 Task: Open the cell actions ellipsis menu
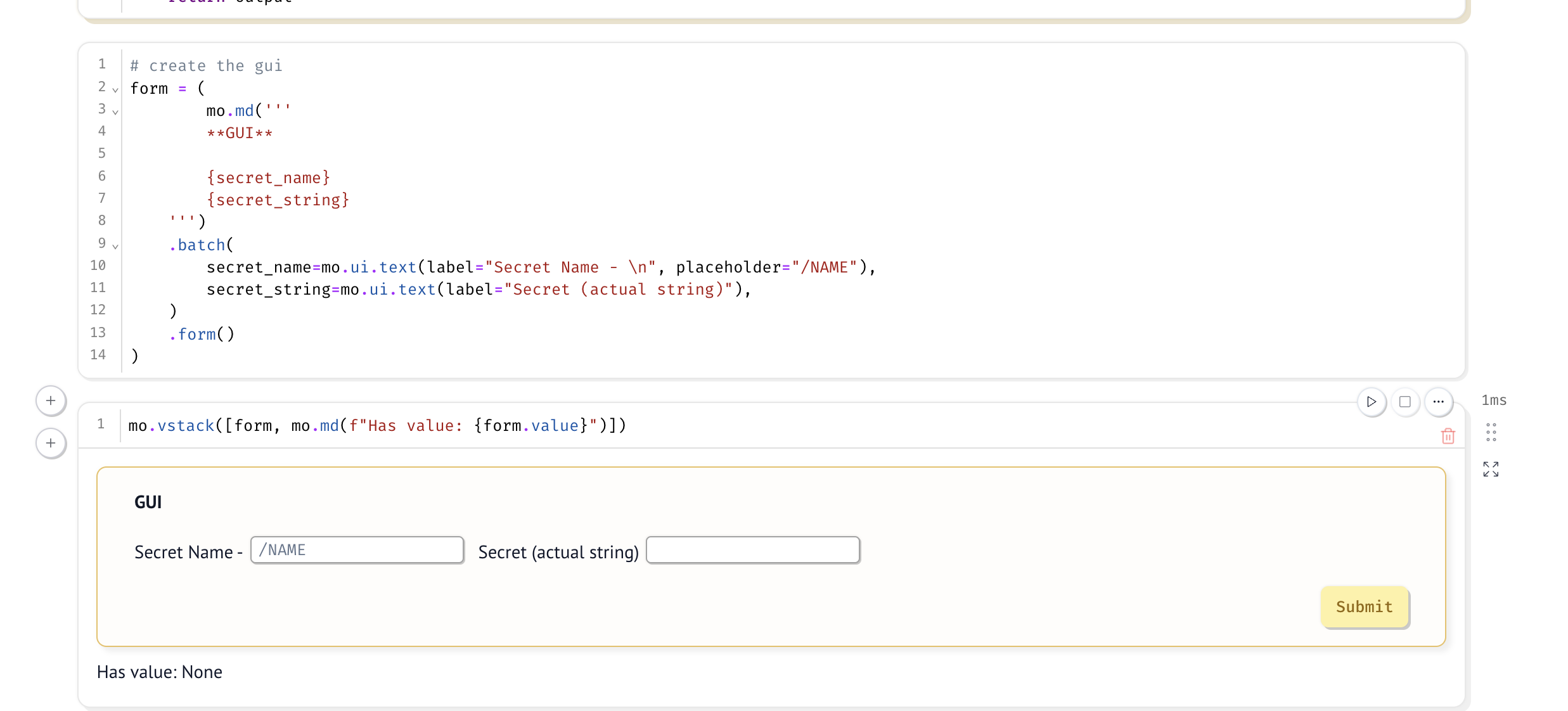click(1439, 402)
